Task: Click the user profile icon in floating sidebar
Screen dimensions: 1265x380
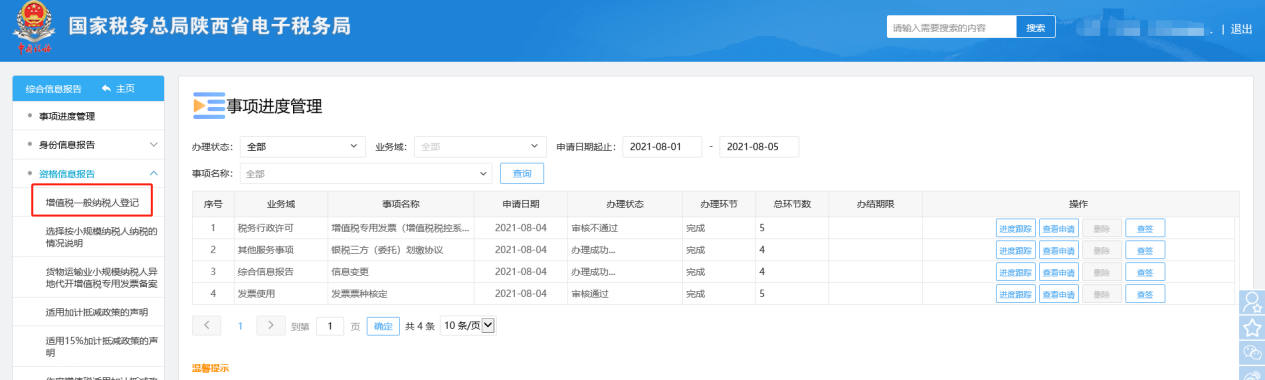Action: pos(1252,303)
